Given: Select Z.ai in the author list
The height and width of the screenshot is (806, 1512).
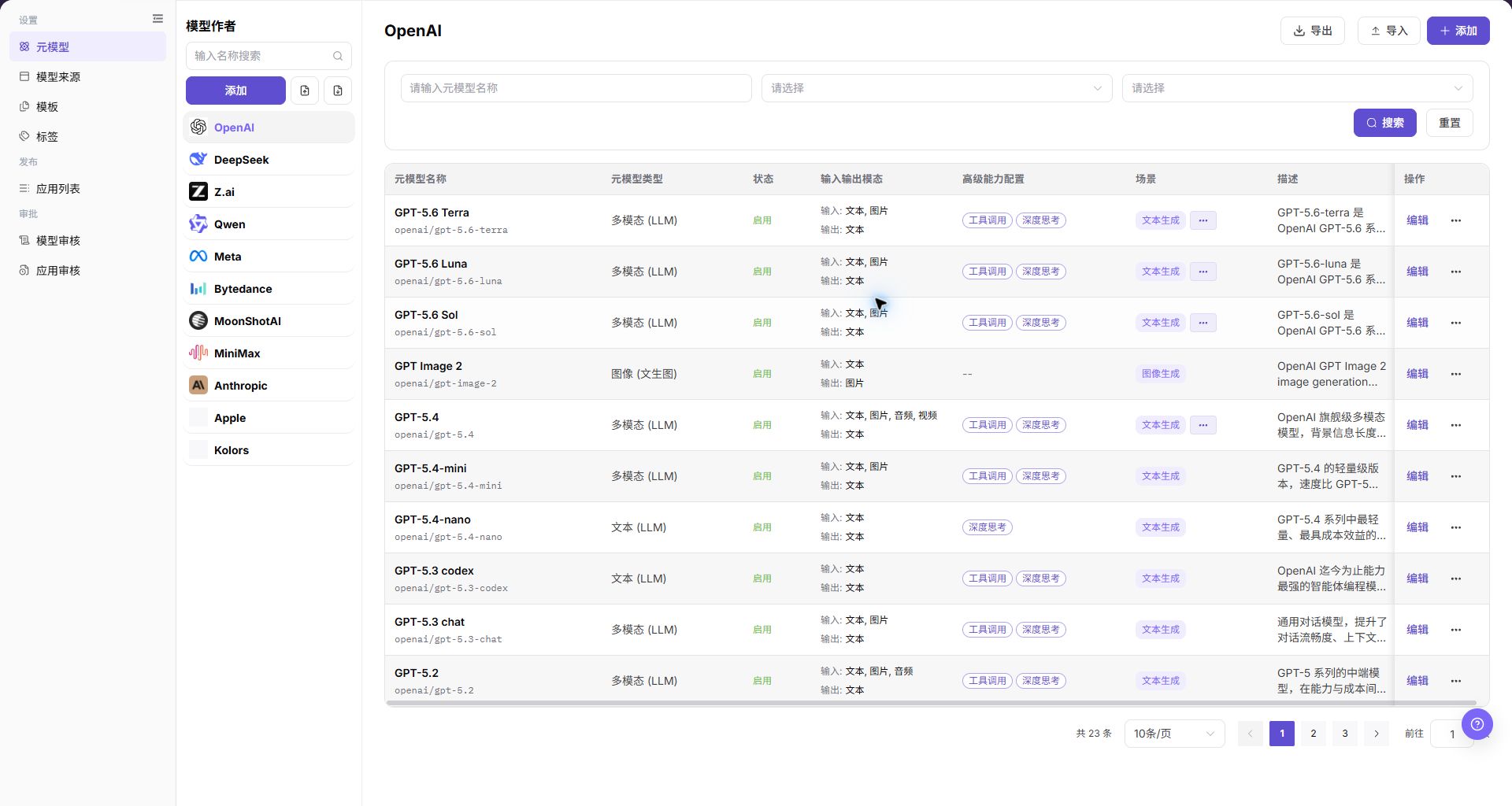Looking at the screenshot, I should point(269,192).
